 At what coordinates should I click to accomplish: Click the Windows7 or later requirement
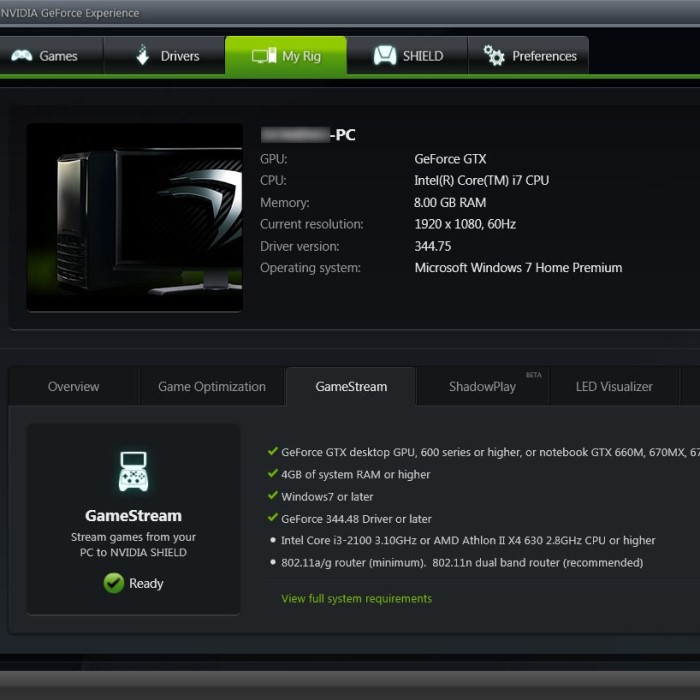tap(327, 497)
